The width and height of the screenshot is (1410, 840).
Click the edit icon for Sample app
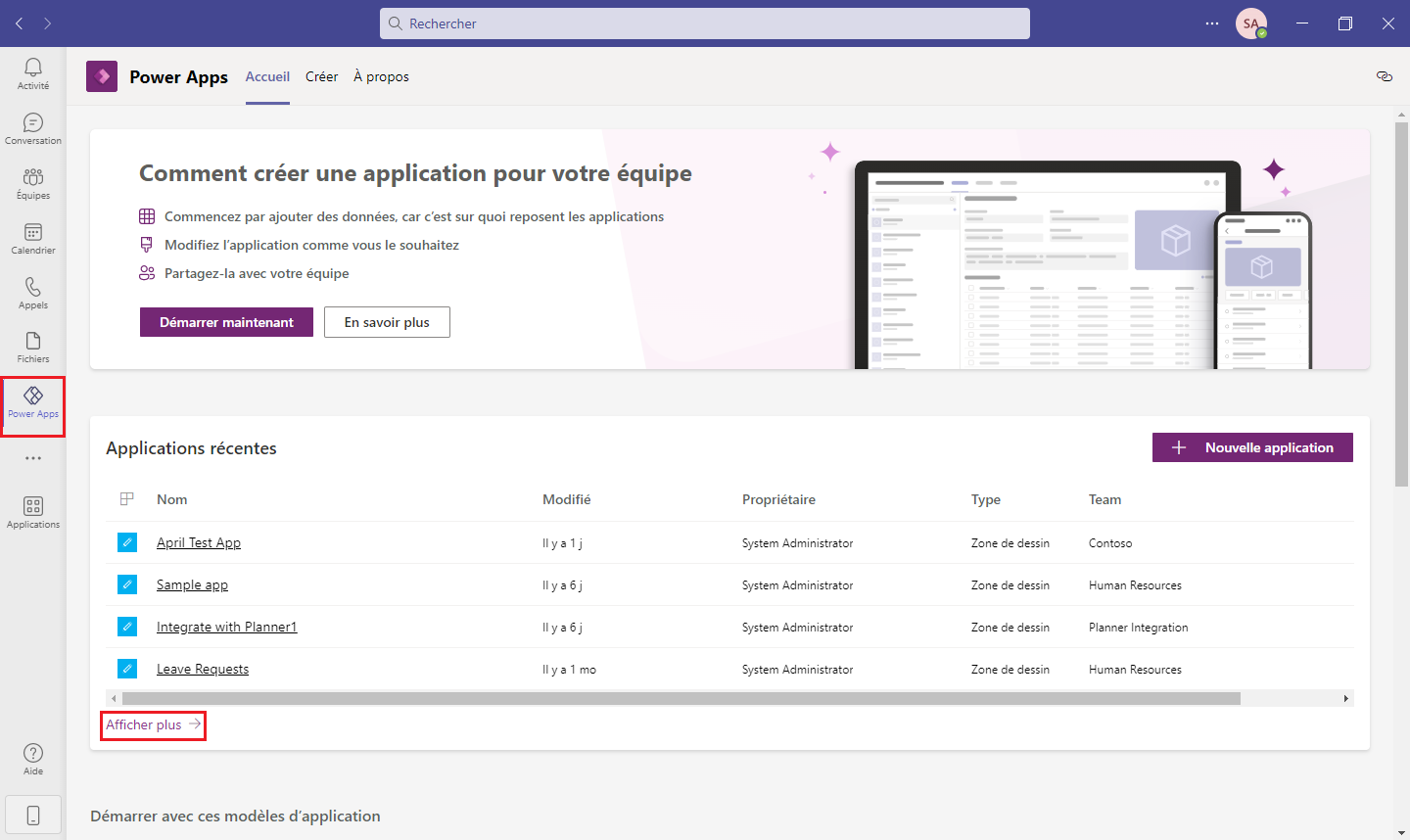(127, 584)
